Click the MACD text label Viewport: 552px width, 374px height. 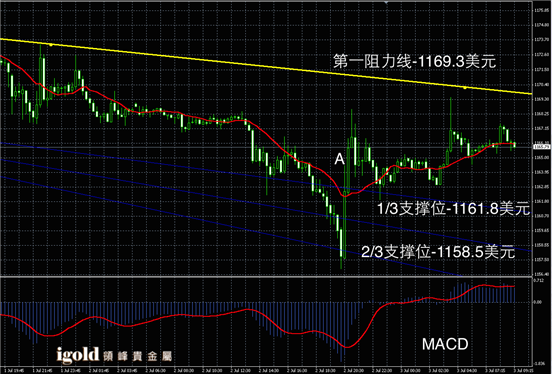pos(445,344)
